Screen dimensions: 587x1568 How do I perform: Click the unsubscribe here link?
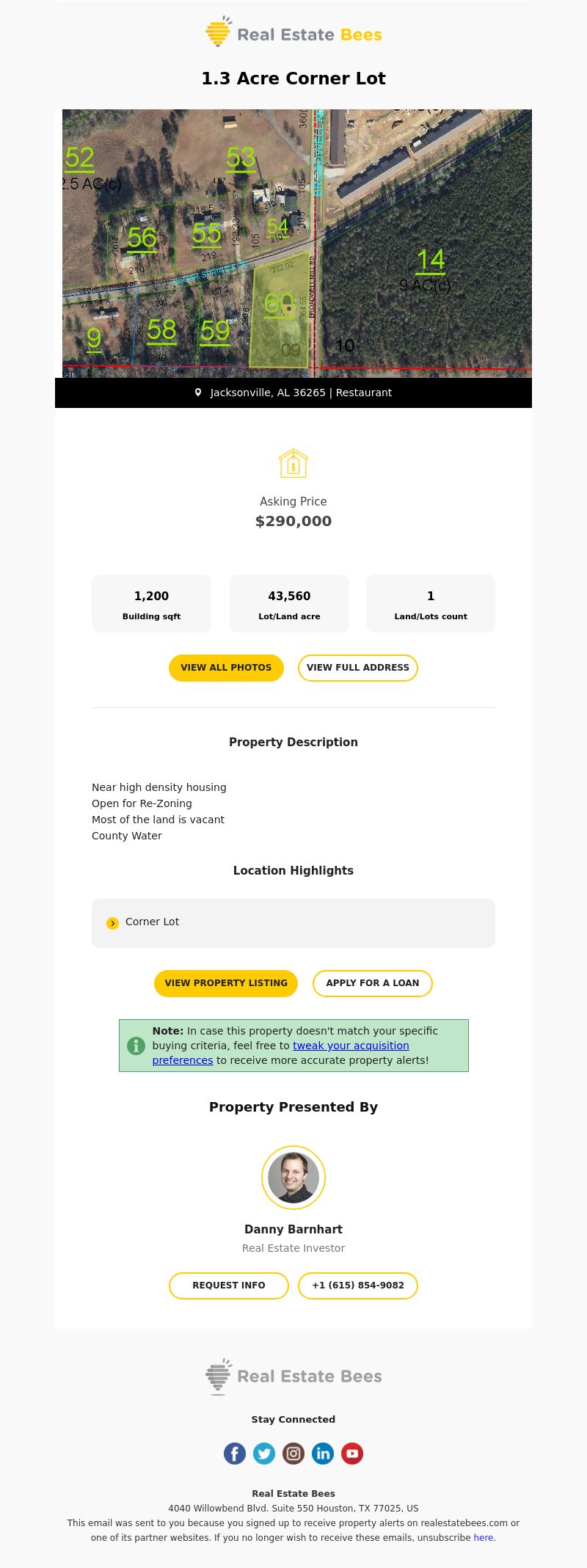click(484, 1537)
